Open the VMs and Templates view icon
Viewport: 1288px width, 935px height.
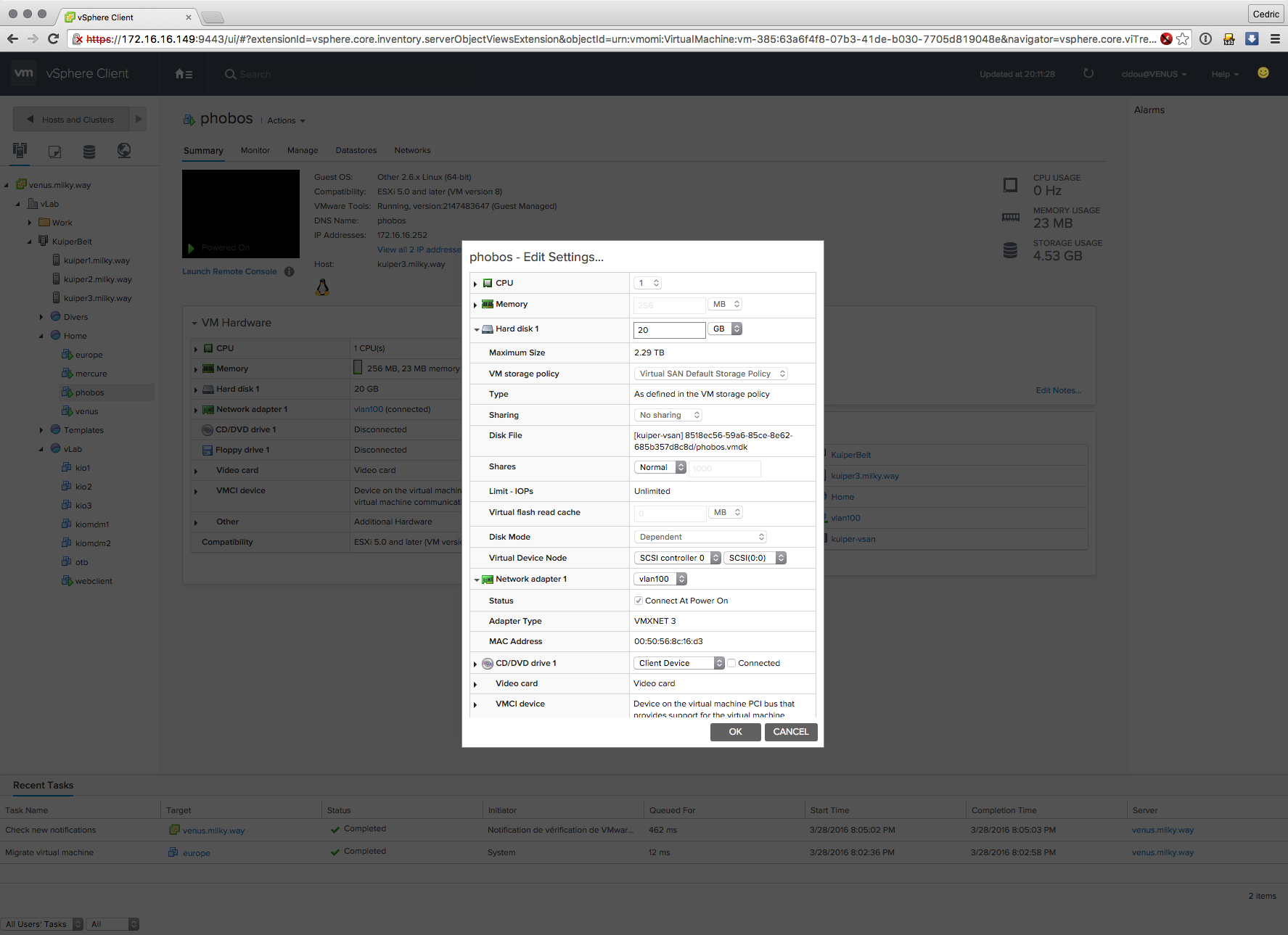[x=54, y=151]
